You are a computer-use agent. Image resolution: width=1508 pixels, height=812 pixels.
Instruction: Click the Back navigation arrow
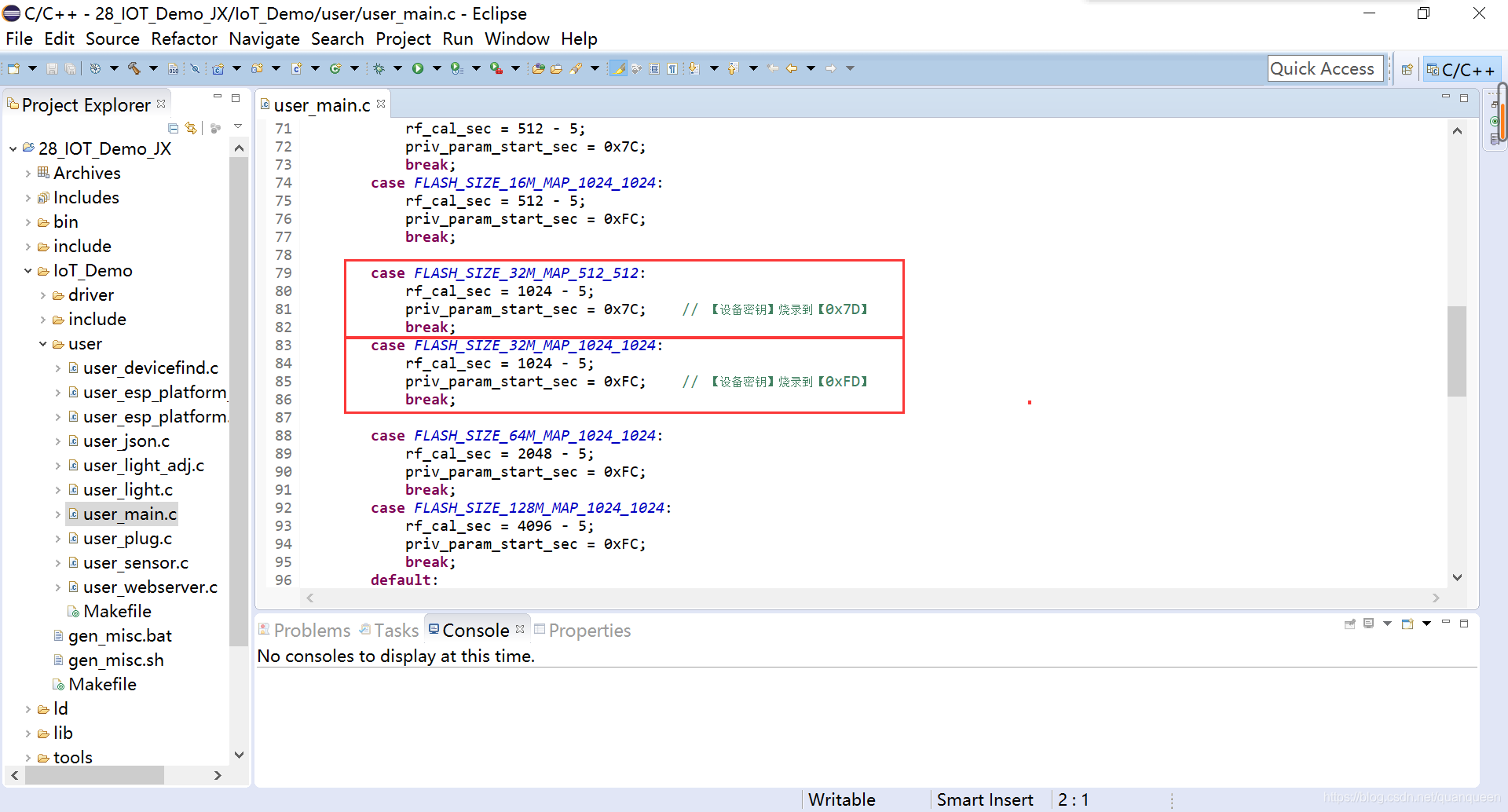point(792,69)
